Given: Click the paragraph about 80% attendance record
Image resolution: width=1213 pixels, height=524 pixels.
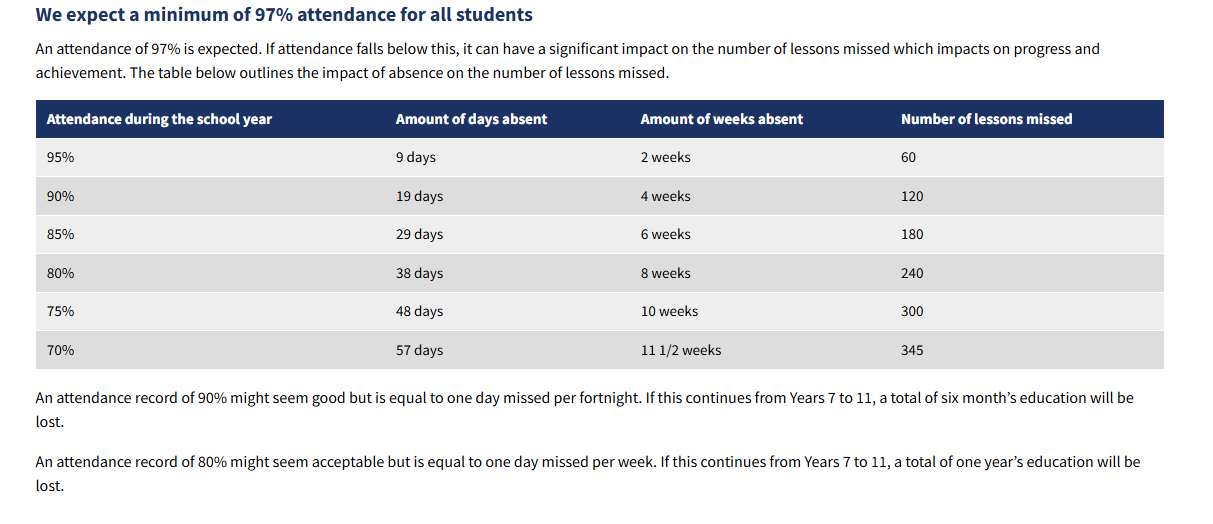Looking at the screenshot, I should tap(588, 474).
